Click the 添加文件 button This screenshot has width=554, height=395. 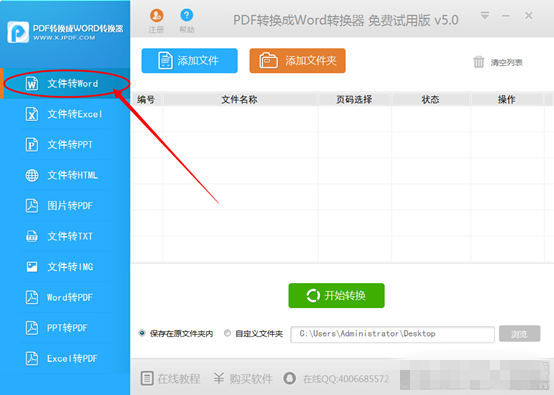point(189,61)
